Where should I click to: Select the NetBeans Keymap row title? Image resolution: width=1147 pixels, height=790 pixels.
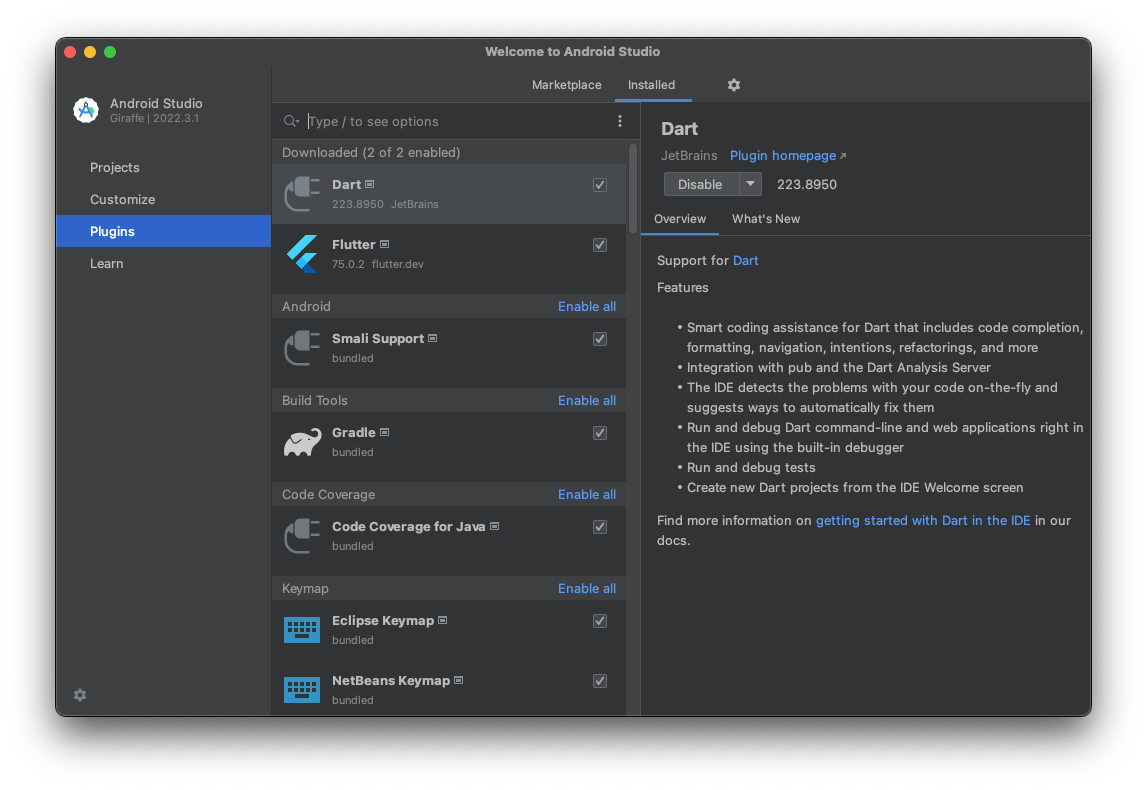click(391, 680)
